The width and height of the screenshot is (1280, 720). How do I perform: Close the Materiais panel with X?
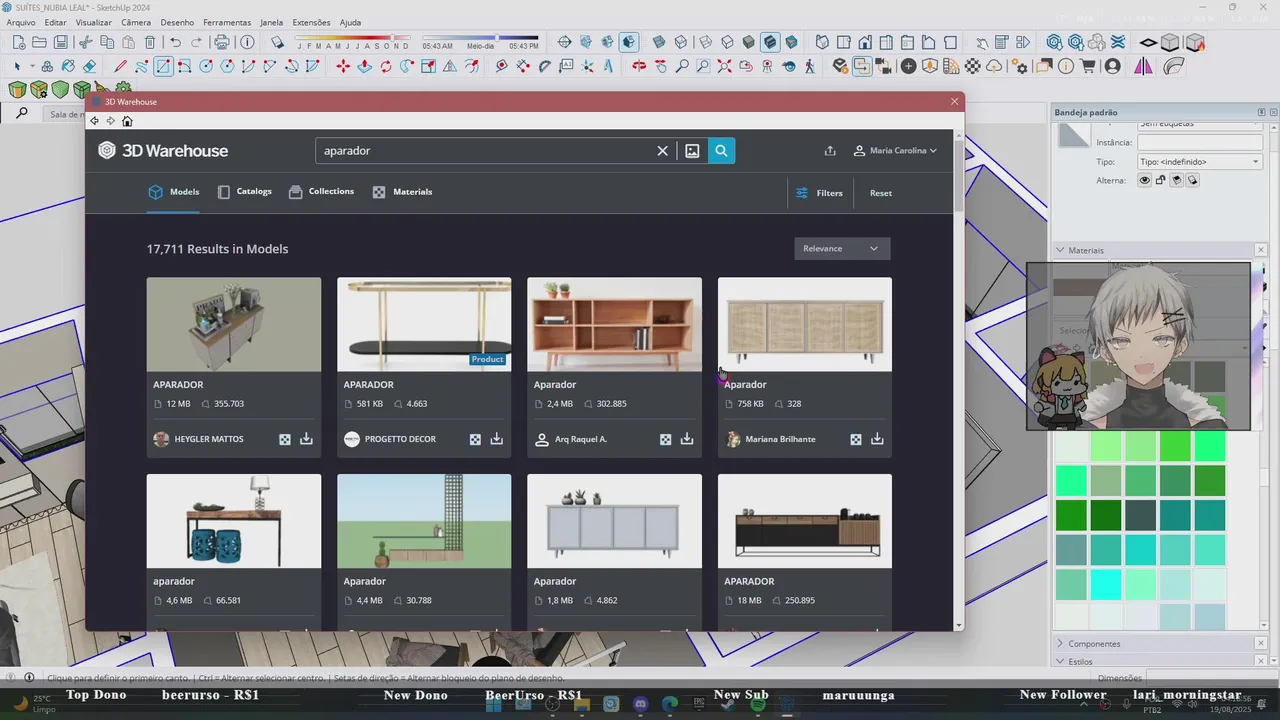point(1260,250)
